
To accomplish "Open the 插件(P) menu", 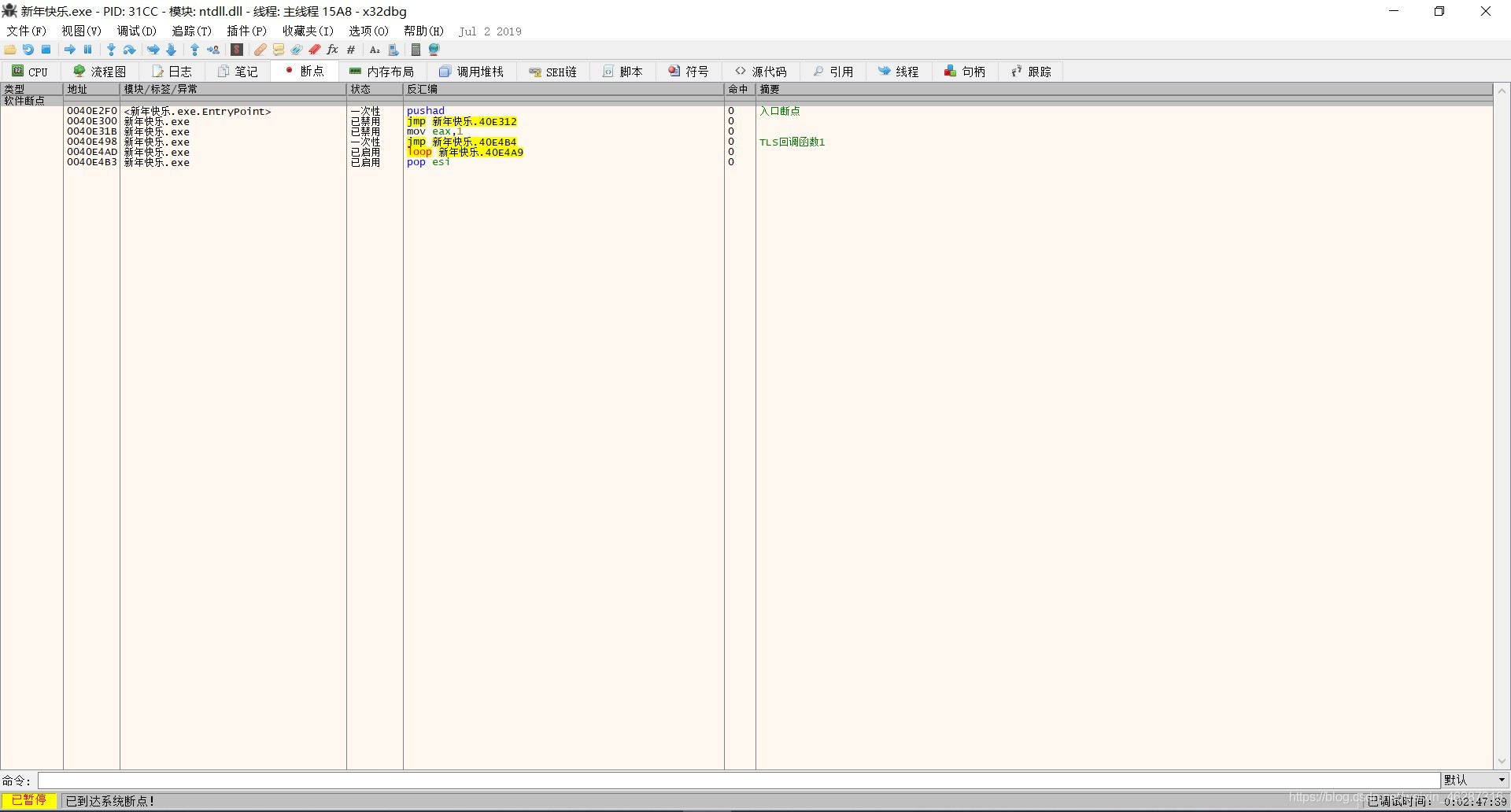I will pyautogui.click(x=247, y=31).
